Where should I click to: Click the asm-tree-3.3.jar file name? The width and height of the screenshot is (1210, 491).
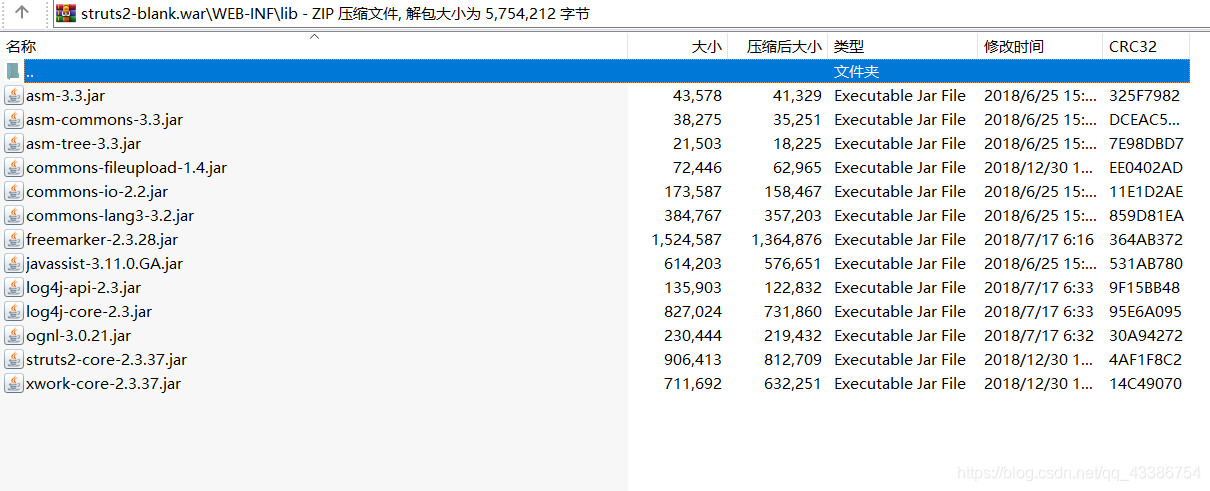coord(83,144)
